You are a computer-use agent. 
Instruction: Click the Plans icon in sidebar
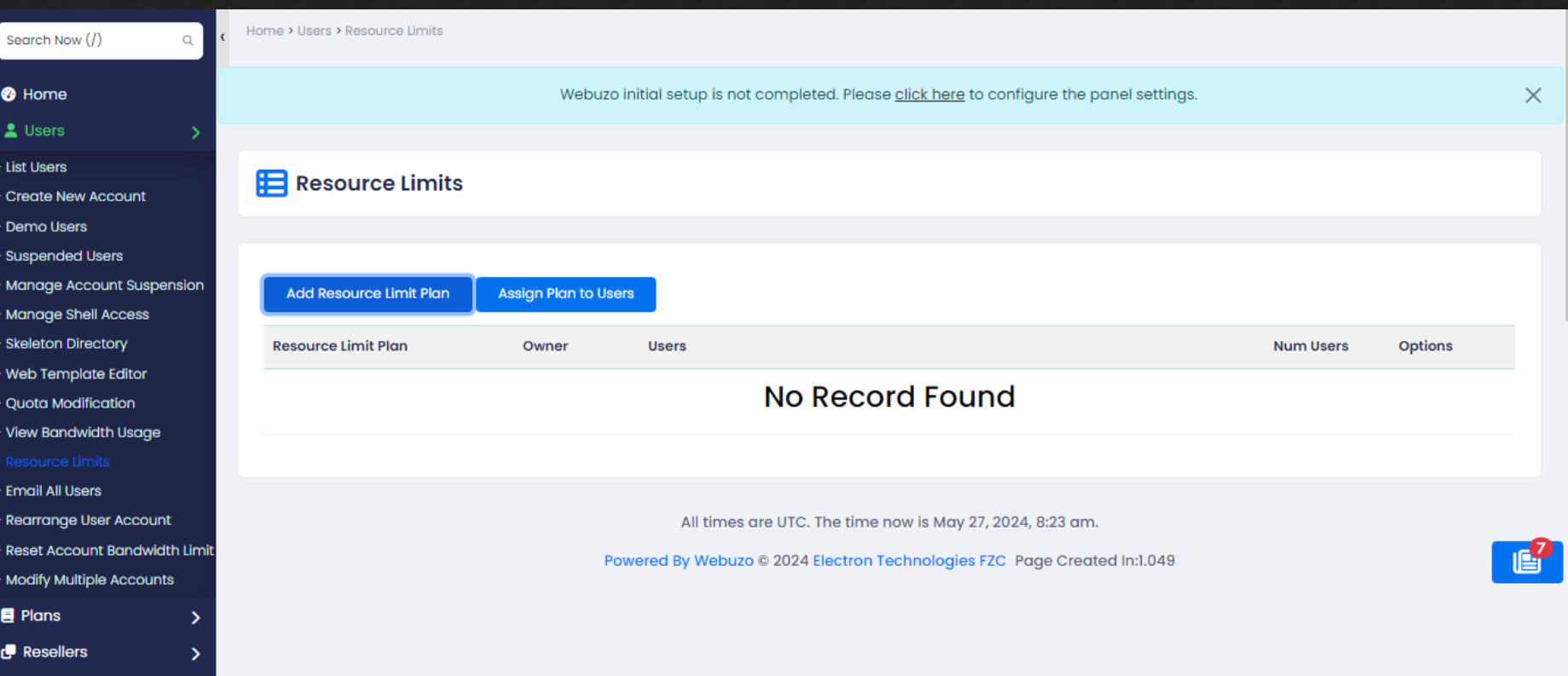(9, 615)
